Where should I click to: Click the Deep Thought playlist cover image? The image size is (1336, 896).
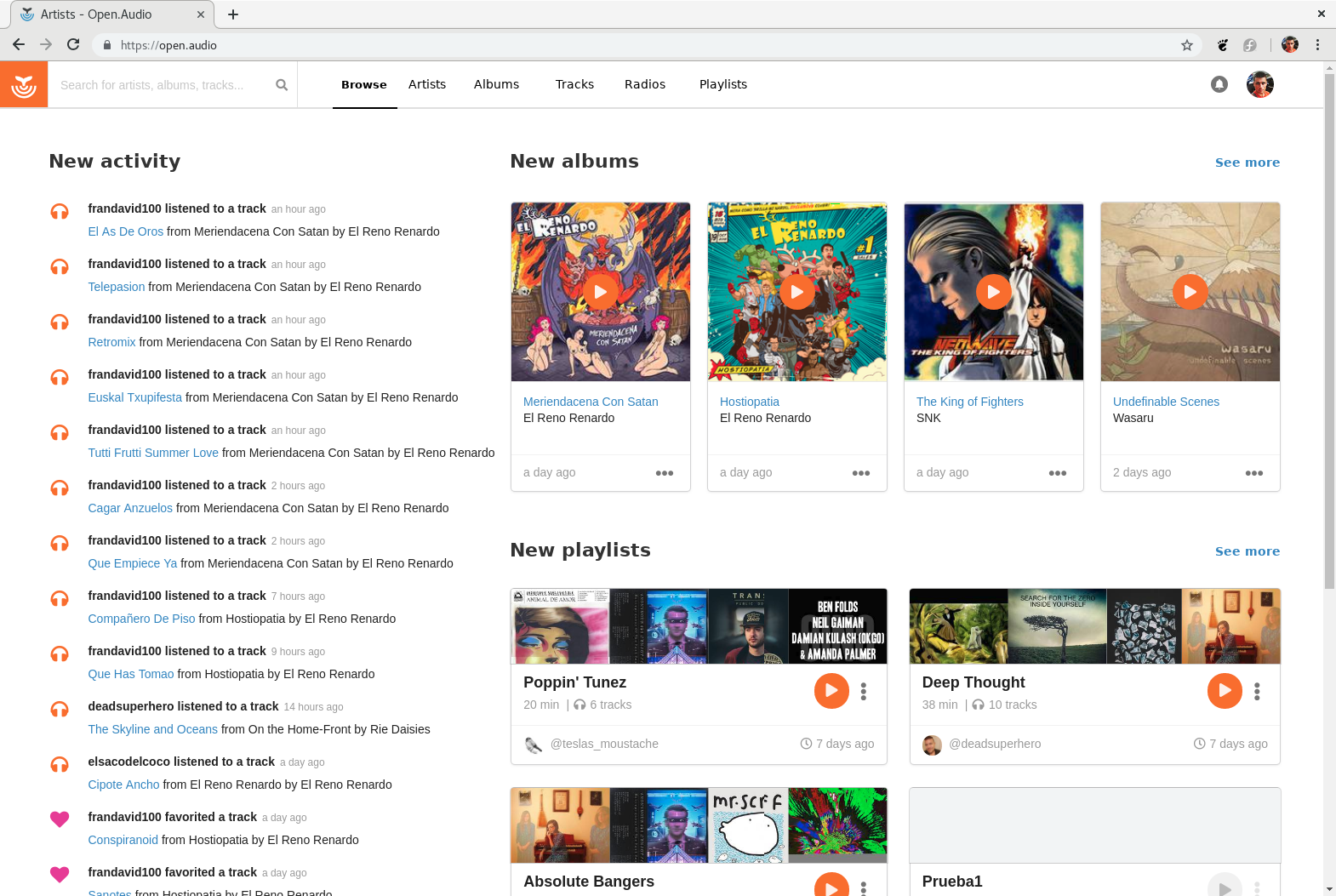(x=1095, y=626)
